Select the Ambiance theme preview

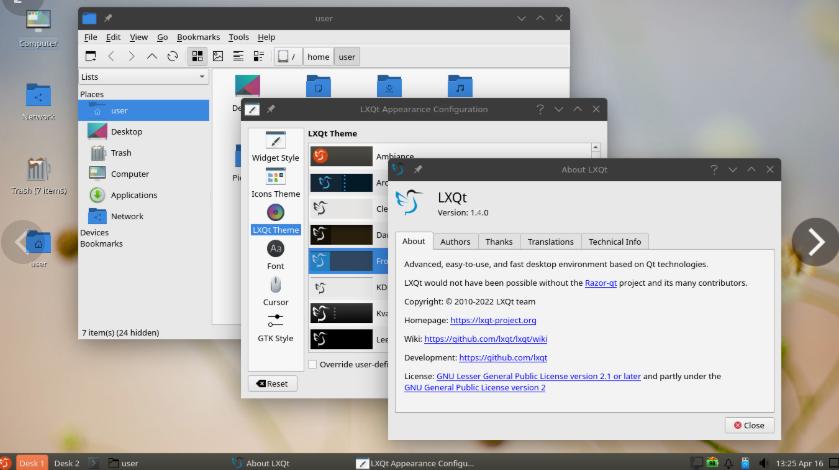341,156
